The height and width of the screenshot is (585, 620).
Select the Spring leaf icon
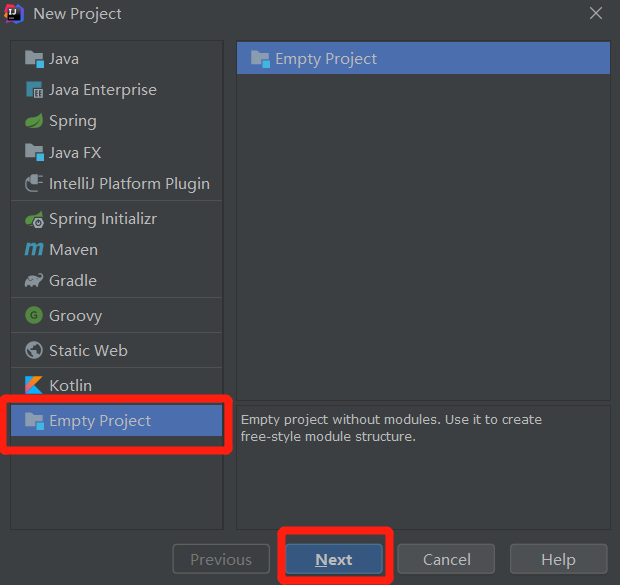click(x=34, y=121)
